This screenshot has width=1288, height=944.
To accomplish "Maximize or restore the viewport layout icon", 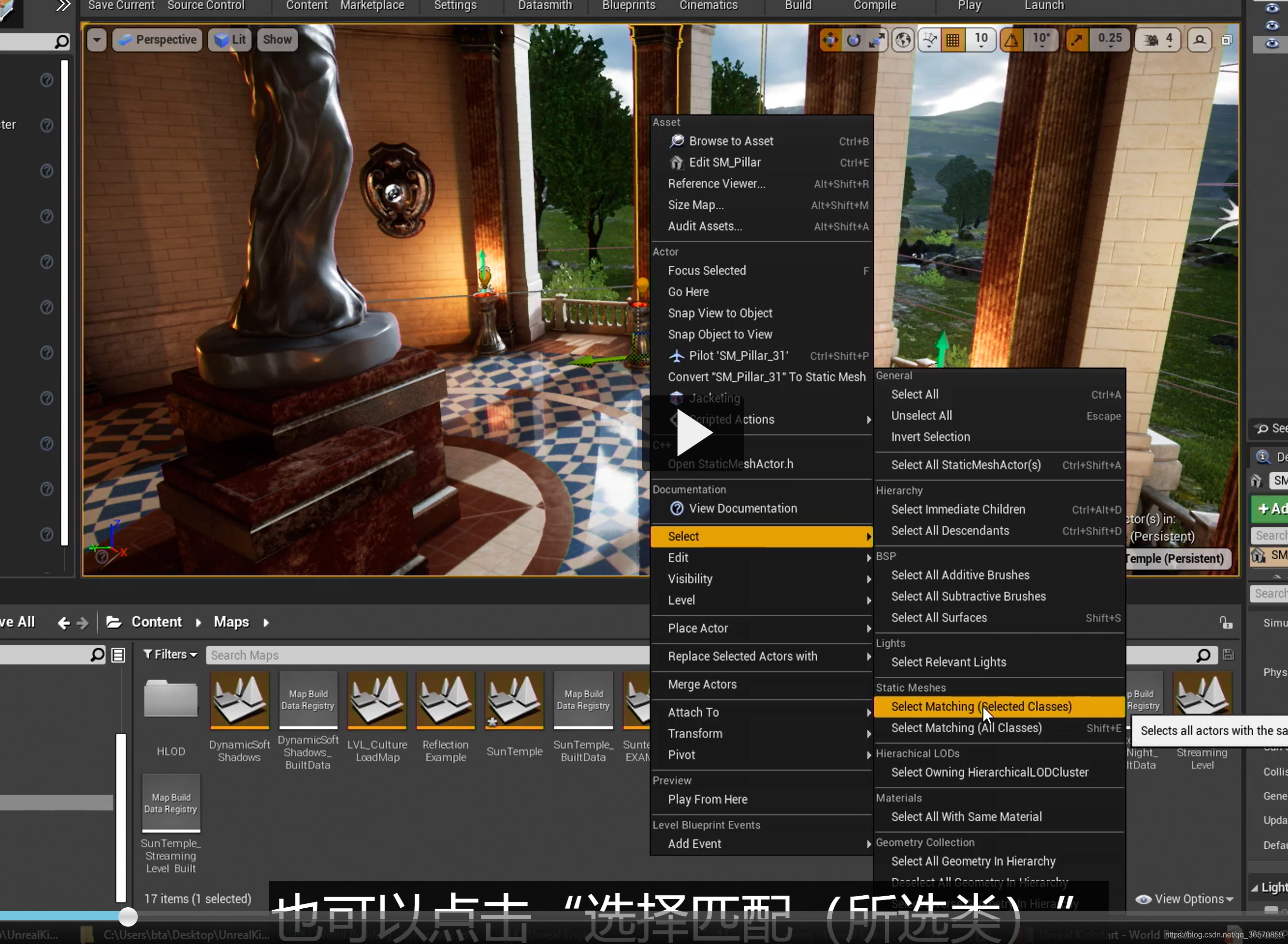I will pos(1227,40).
